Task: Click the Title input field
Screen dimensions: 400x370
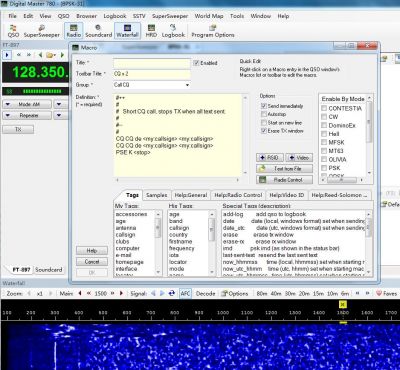Action: (152, 63)
